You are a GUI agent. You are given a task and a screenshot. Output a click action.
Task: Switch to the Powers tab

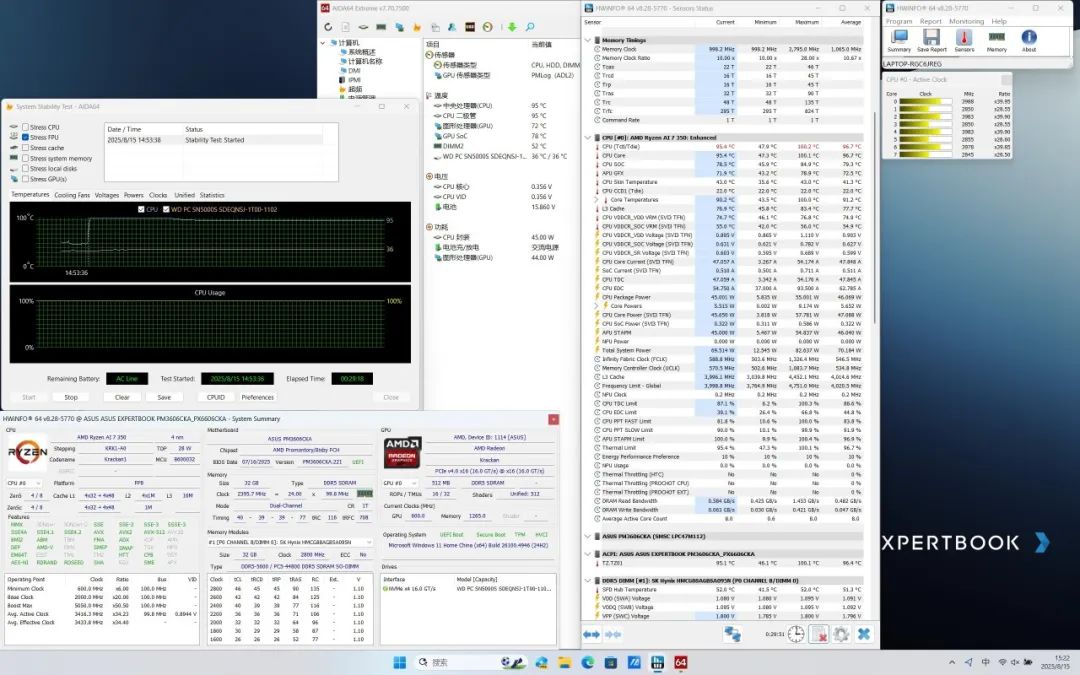(134, 196)
